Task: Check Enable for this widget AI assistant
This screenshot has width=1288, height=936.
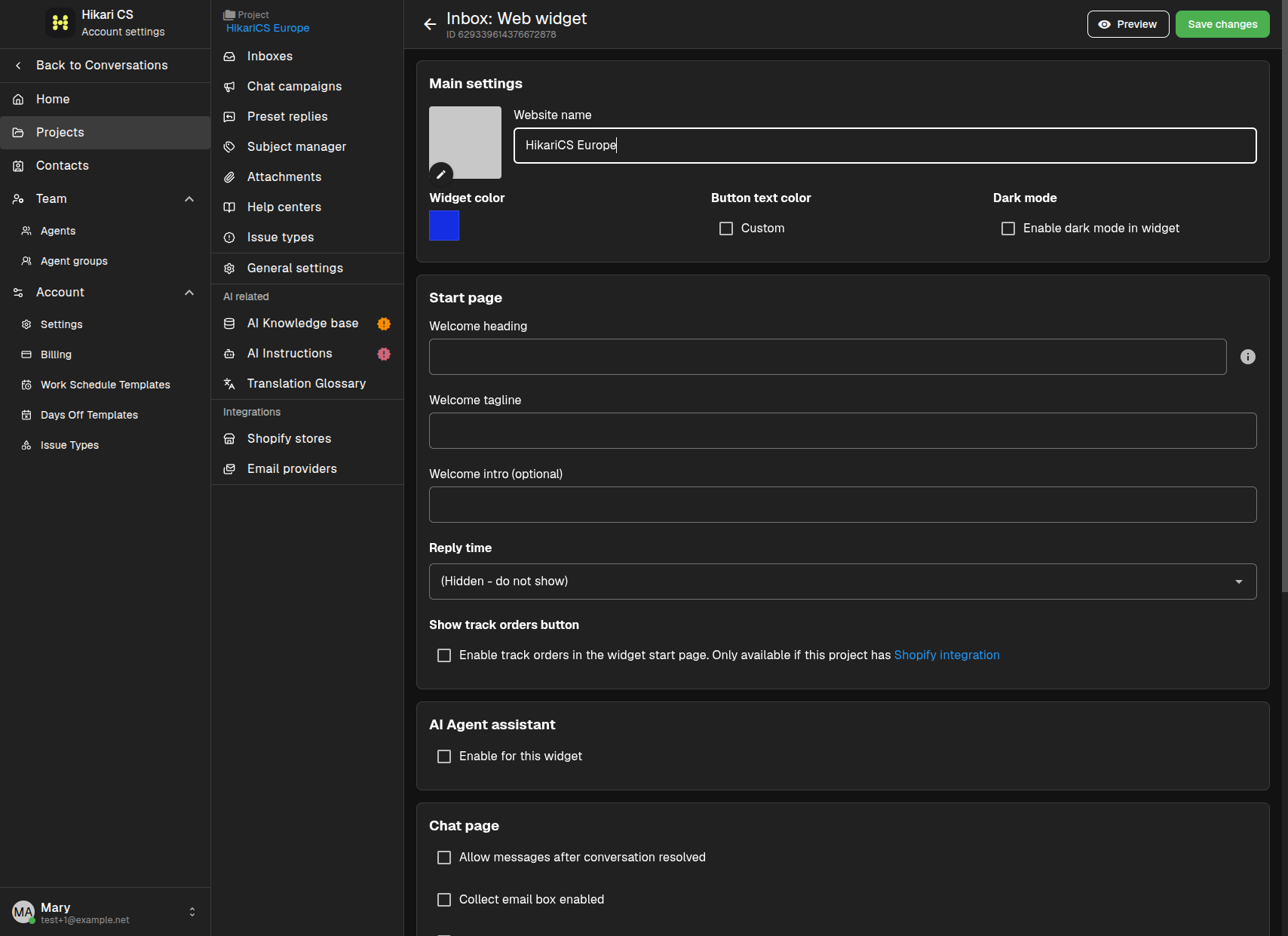Action: [444, 756]
